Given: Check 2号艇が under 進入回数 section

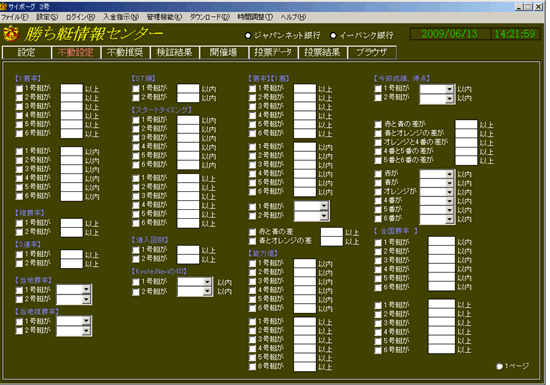Looking at the screenshot, I should pyautogui.click(x=136, y=259).
